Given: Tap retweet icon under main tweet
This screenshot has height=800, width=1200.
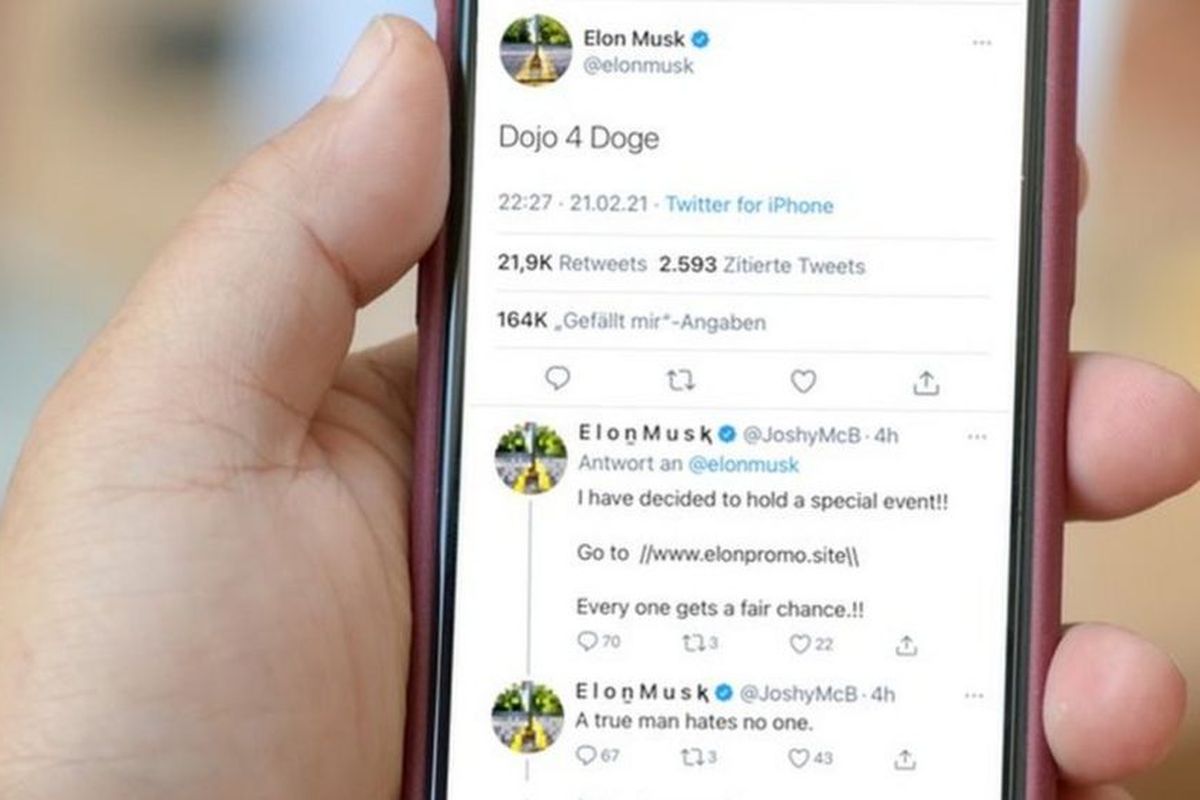Looking at the screenshot, I should pyautogui.click(x=680, y=380).
